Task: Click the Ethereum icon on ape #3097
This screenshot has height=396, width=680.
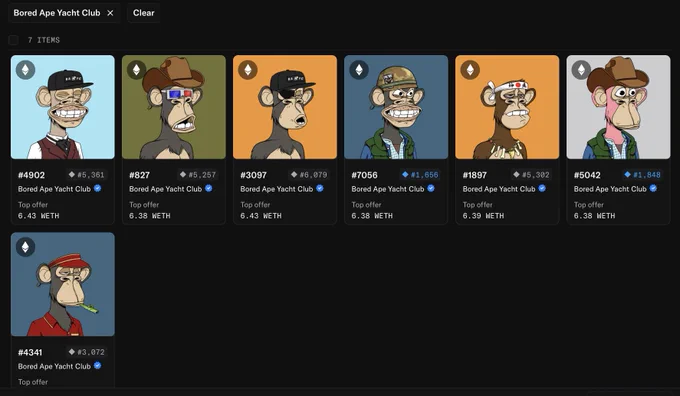Action: (248, 70)
